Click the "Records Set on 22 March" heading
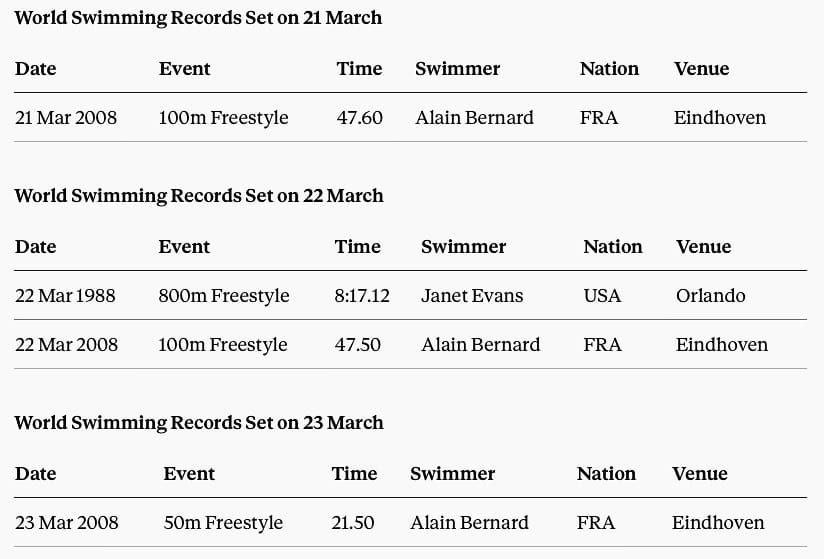 click(x=198, y=196)
